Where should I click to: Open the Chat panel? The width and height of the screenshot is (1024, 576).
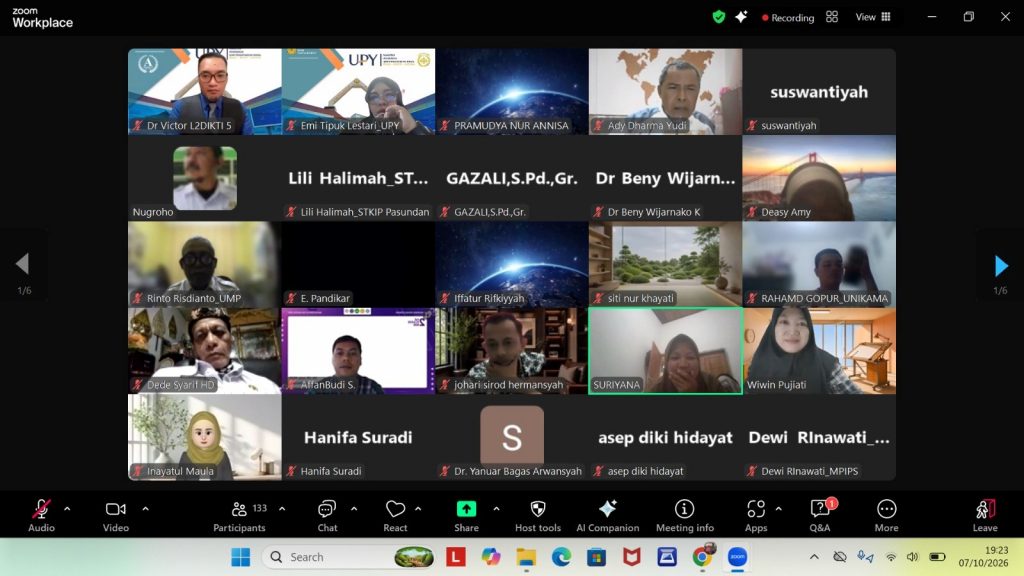(x=327, y=515)
